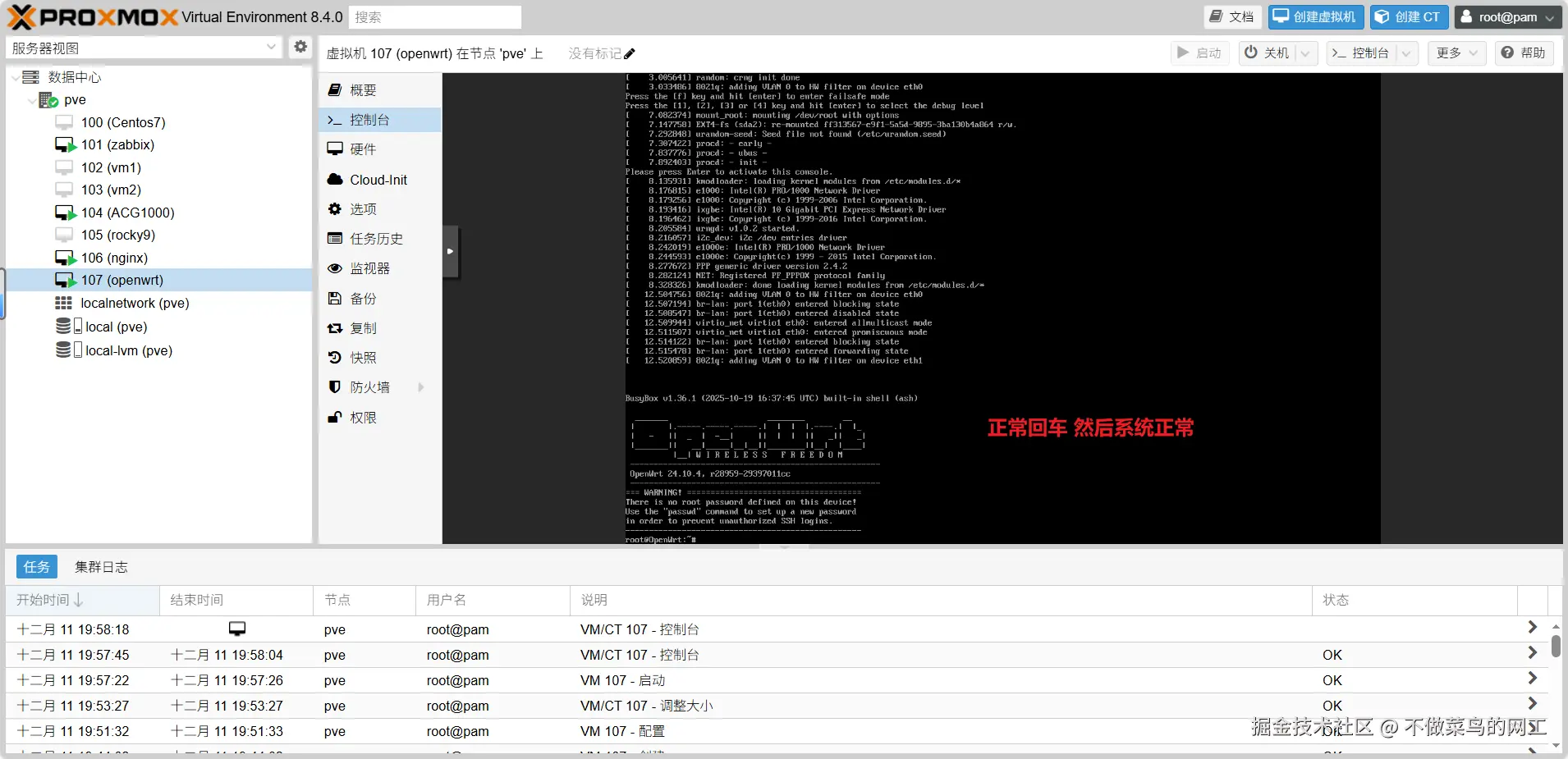Click the 没有标记 tags label
1568x759 pixels.
595,54
